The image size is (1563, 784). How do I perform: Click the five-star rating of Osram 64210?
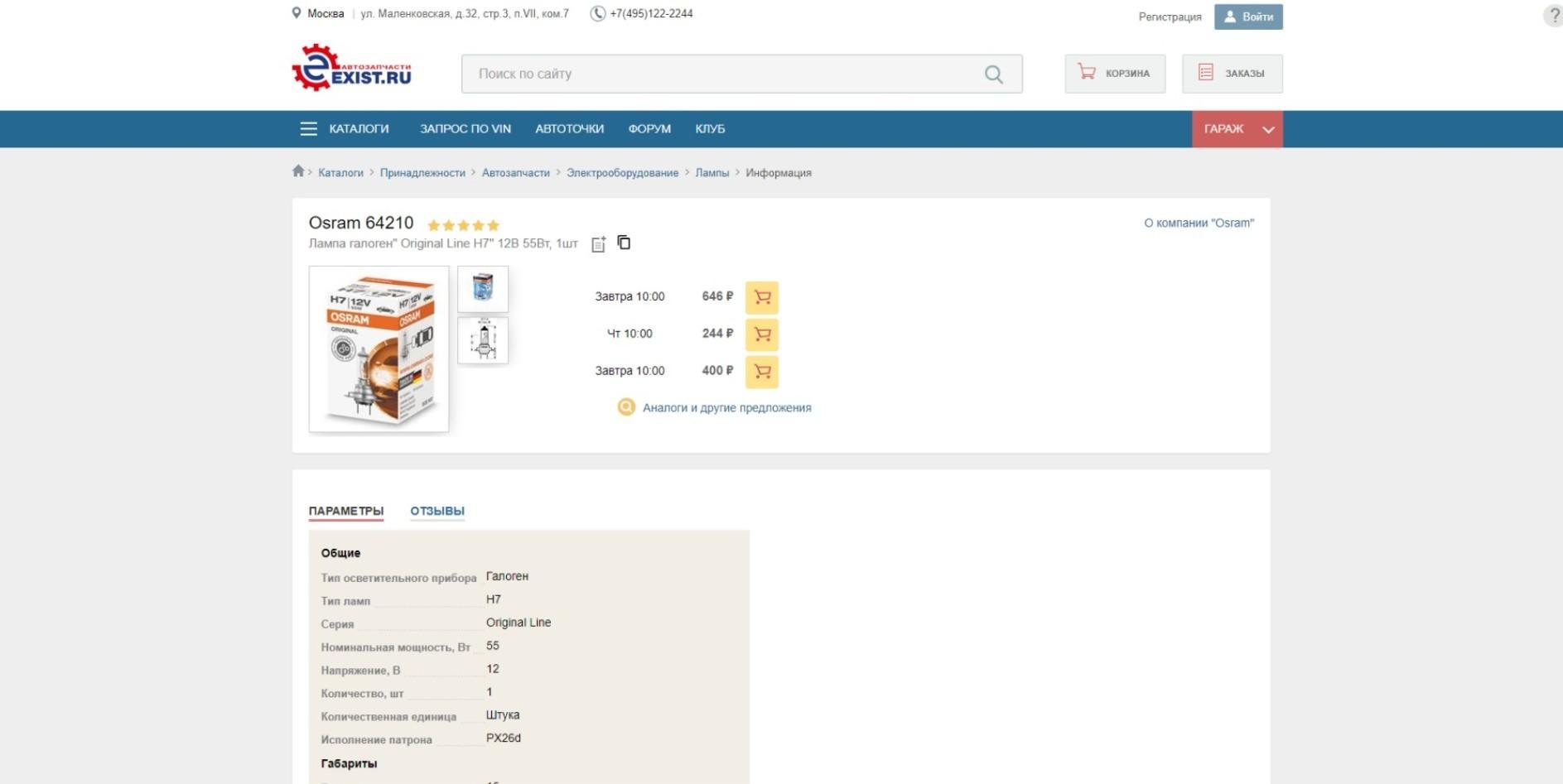coord(463,225)
